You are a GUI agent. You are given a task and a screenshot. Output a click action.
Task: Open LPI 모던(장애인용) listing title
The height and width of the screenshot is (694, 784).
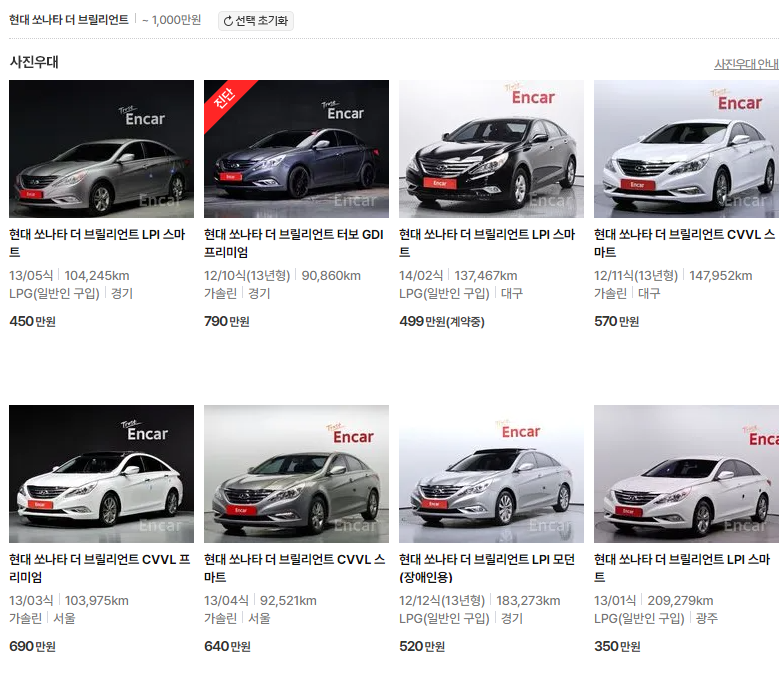click(x=487, y=568)
